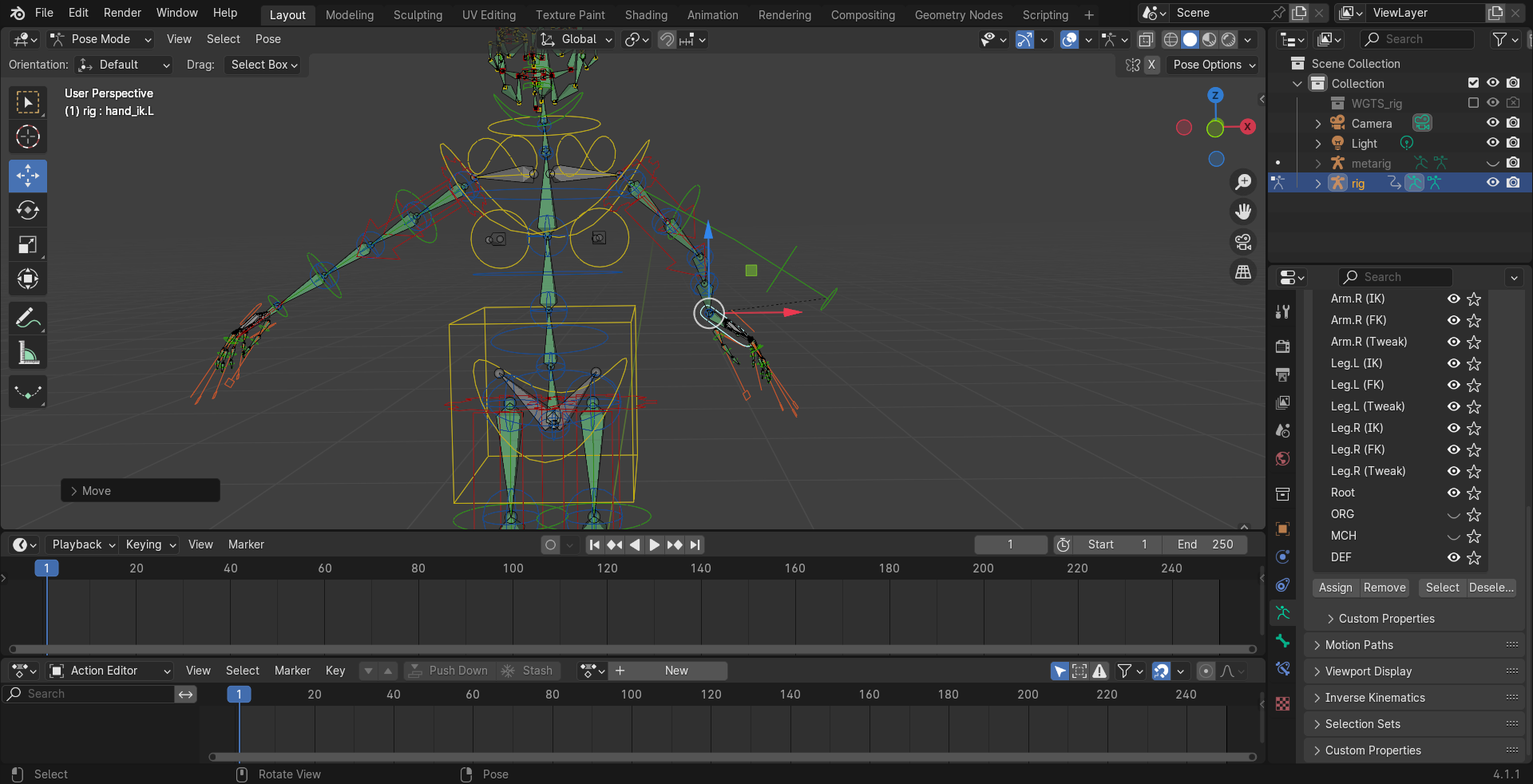The width and height of the screenshot is (1533, 784).
Task: Click the timeline horizontal scrollbar
Action: (632, 649)
